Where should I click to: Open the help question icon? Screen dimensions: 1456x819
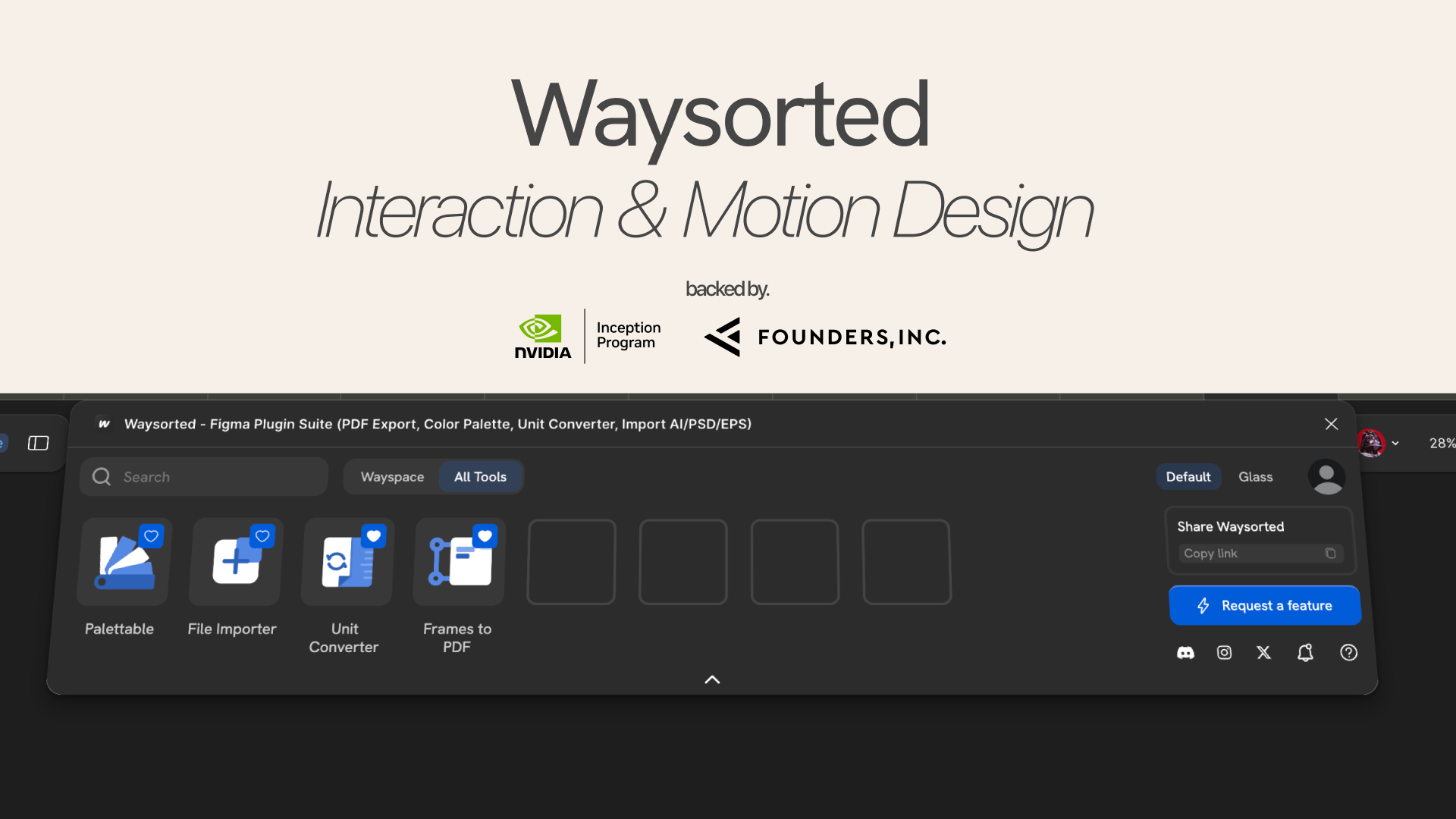click(x=1348, y=653)
